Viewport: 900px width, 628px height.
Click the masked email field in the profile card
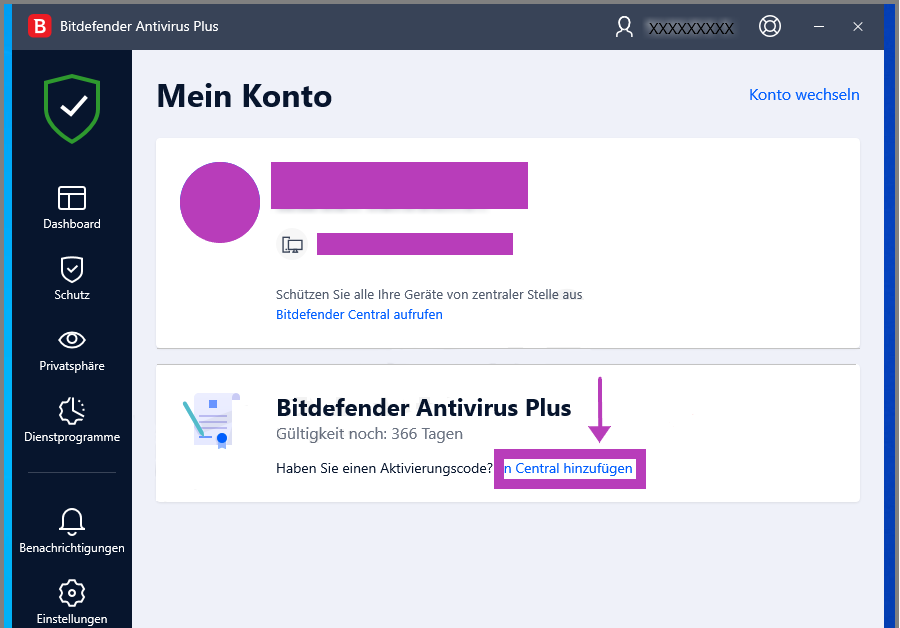coord(398,185)
